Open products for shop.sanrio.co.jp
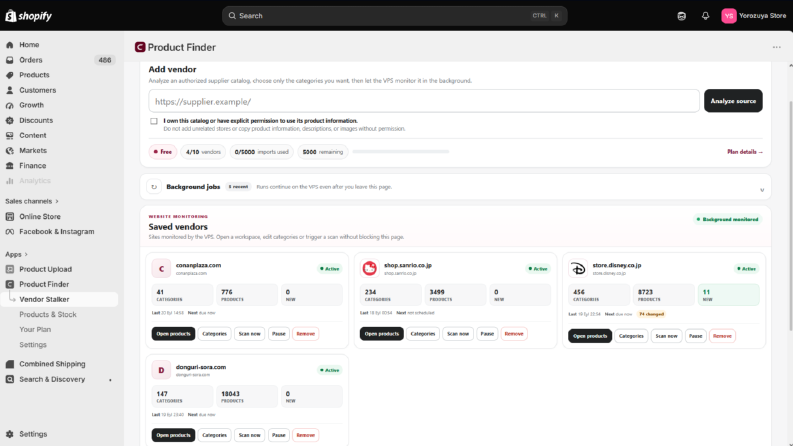Viewport: 793px width, 446px height. tap(381, 334)
